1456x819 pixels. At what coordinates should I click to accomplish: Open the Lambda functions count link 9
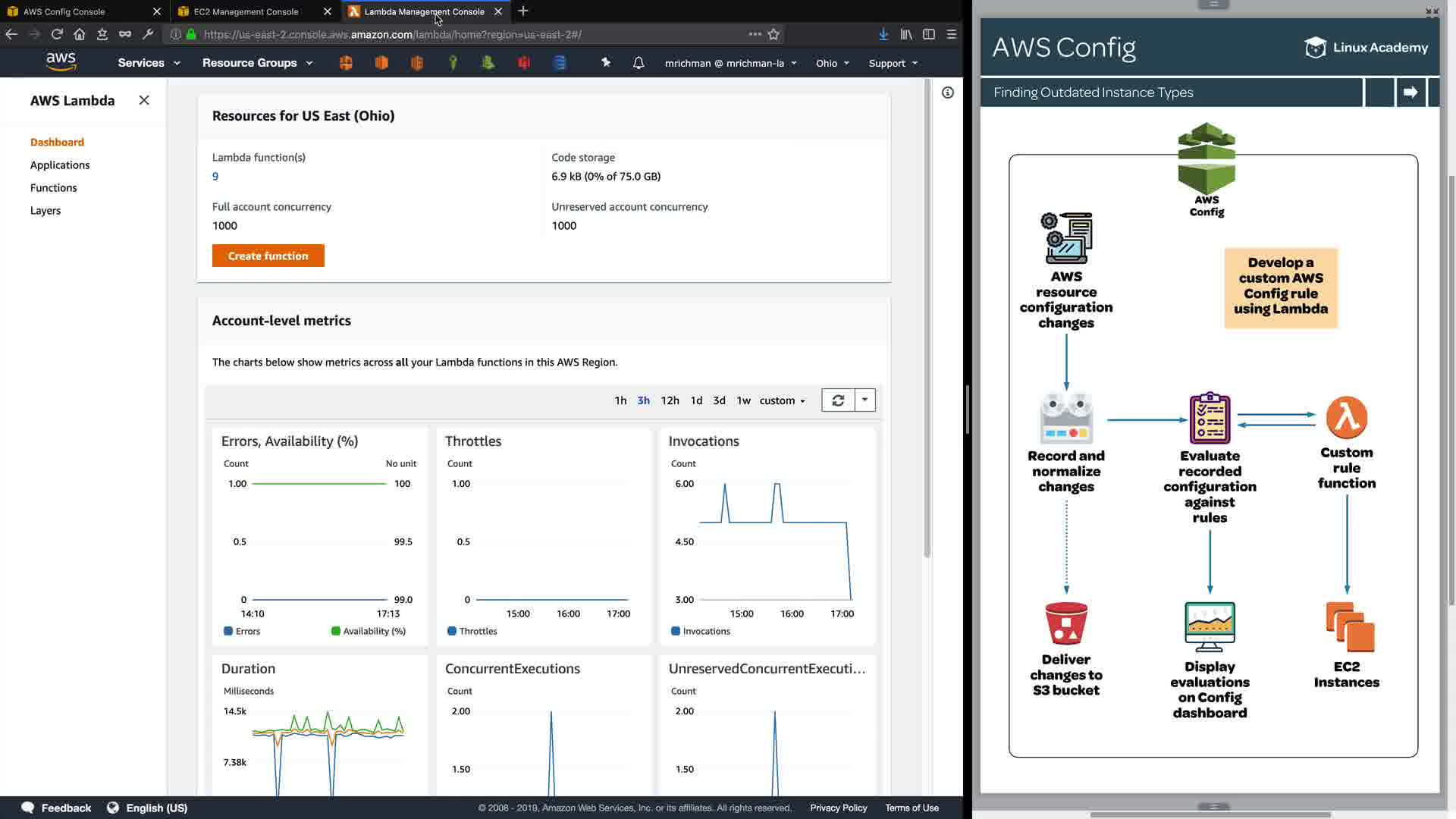[215, 176]
